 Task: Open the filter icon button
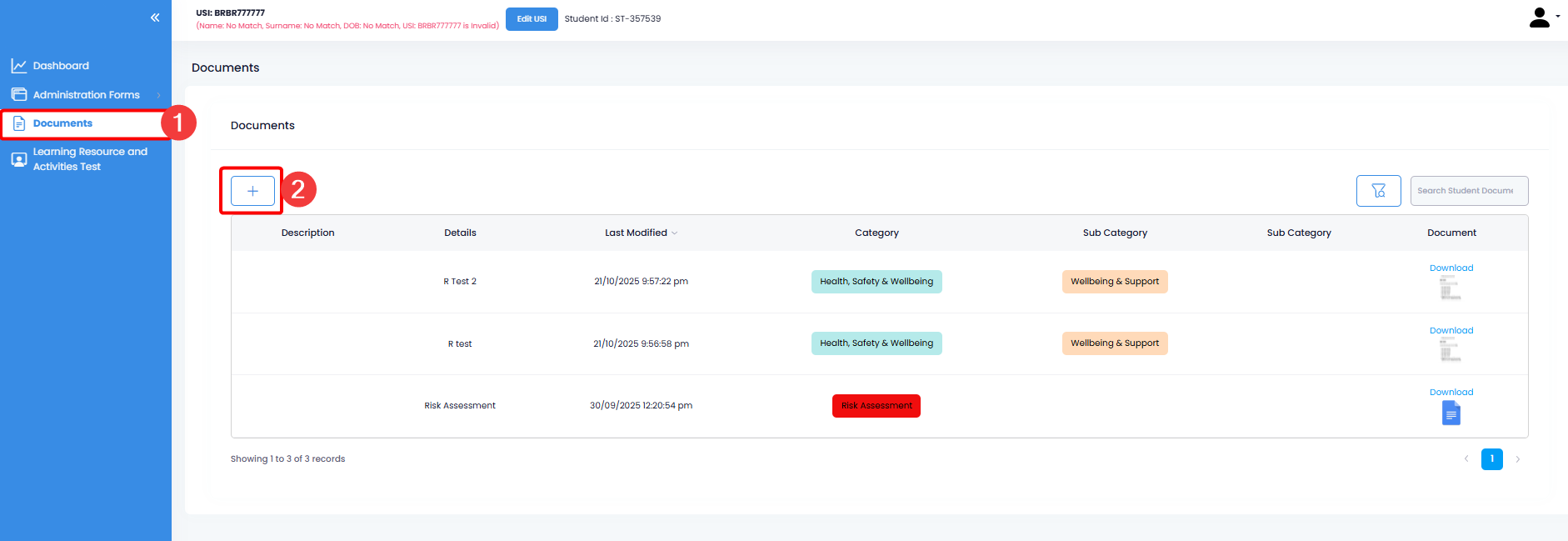(1378, 191)
